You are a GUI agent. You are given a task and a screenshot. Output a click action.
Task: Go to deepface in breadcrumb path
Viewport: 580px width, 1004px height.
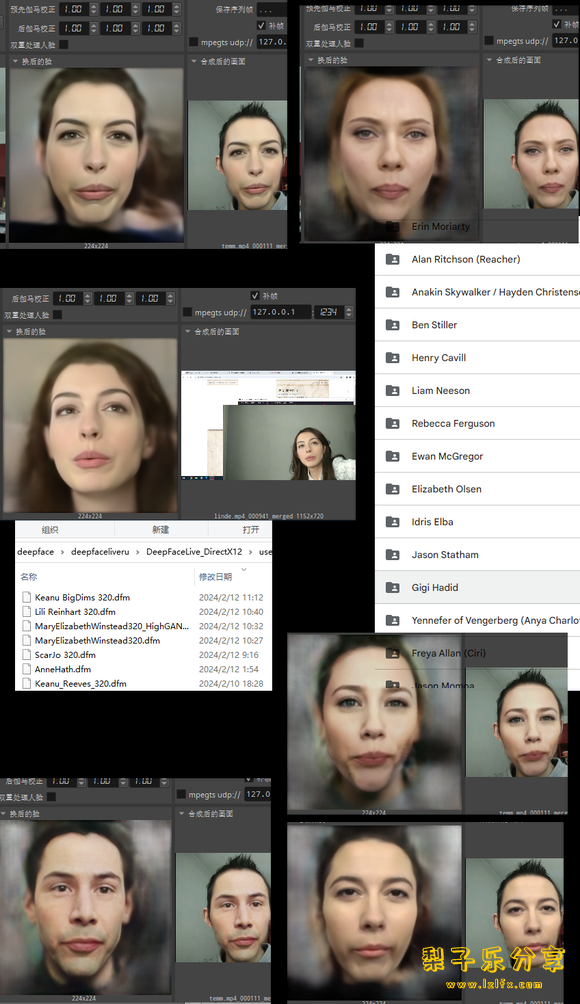(35, 551)
